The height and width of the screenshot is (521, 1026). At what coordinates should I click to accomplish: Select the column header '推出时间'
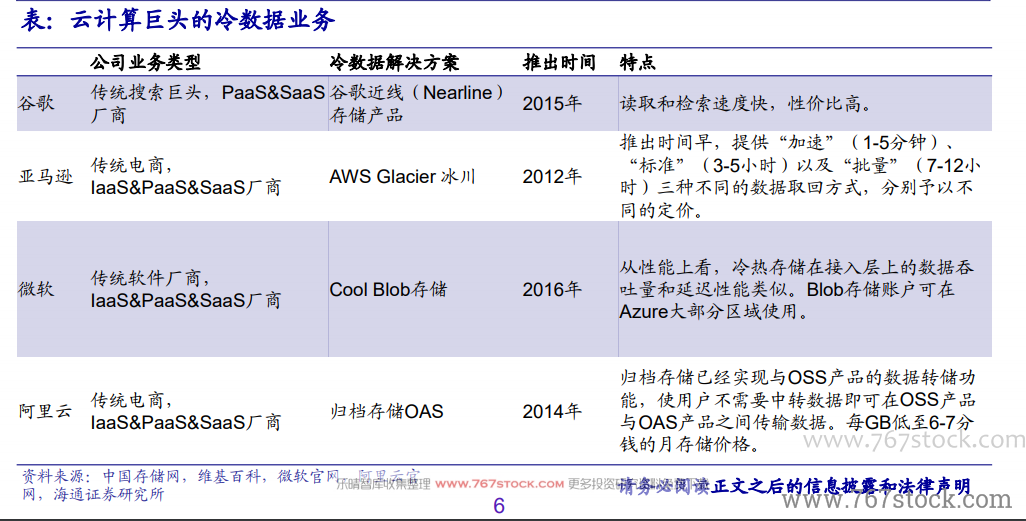click(x=559, y=63)
